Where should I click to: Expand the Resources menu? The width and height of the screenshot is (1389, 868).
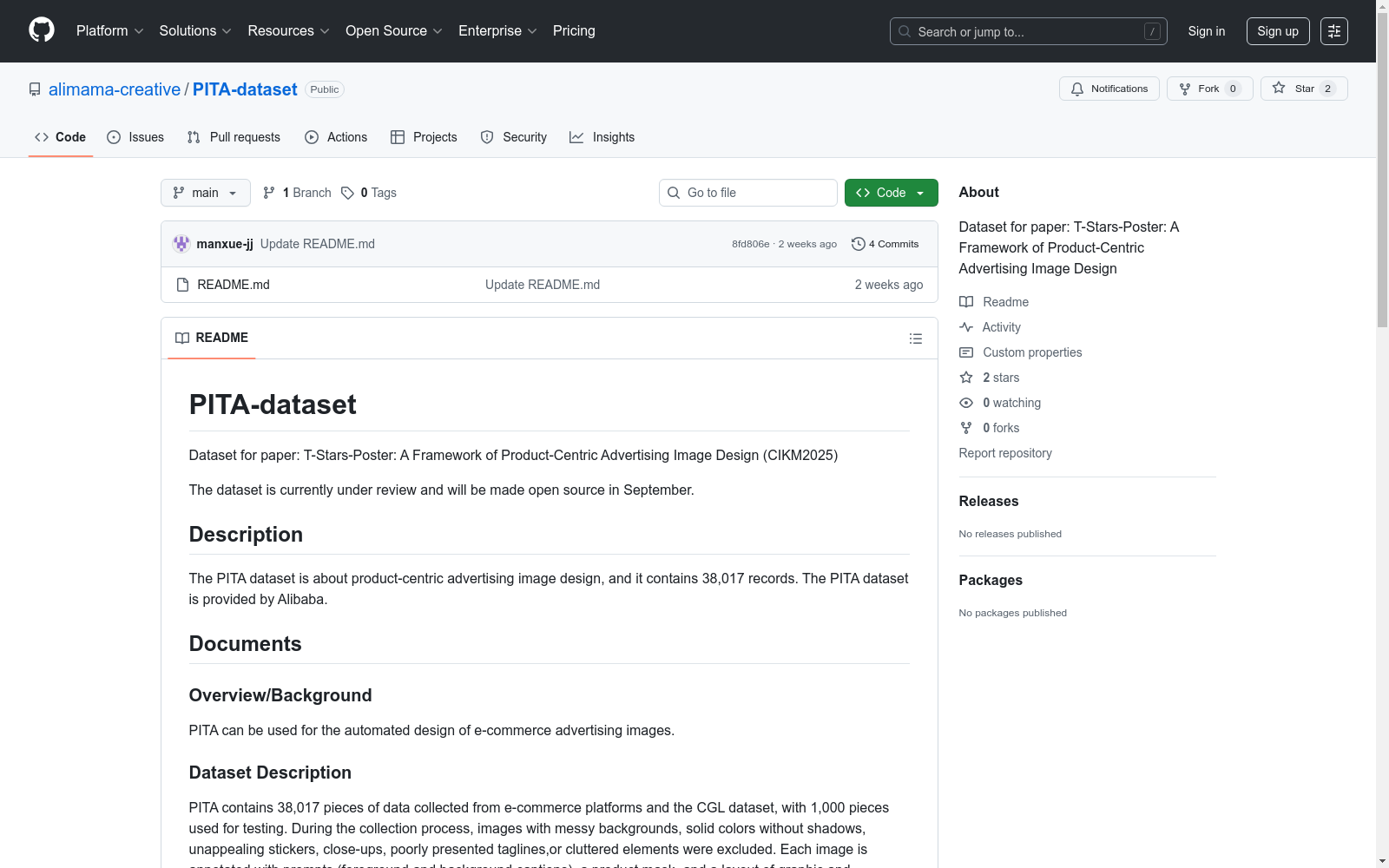[288, 31]
